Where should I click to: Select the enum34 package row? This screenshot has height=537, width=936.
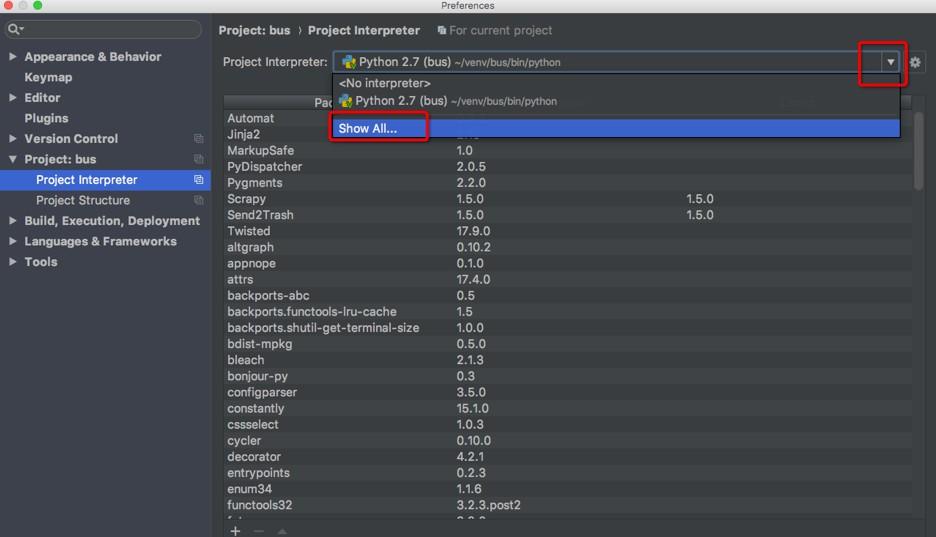(x=568, y=489)
